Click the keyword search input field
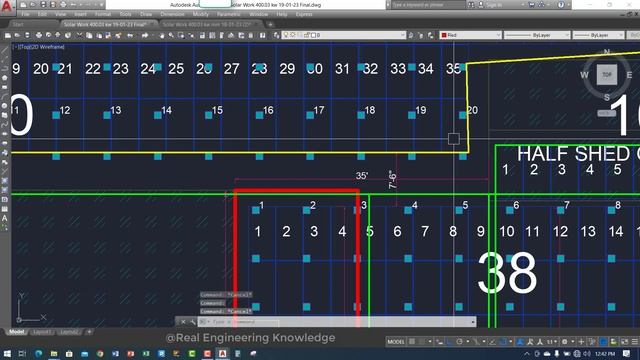This screenshot has height=360, width=640. click(x=428, y=5)
